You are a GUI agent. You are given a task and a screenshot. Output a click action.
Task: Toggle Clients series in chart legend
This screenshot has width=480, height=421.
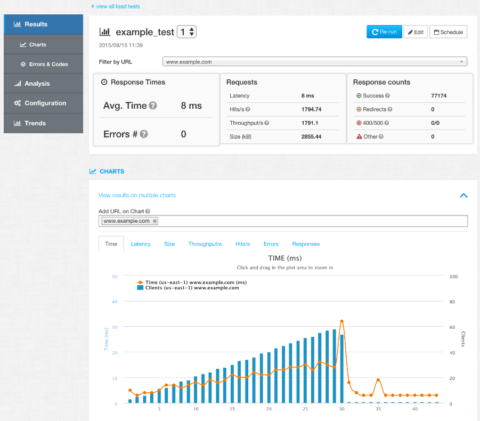(188, 288)
